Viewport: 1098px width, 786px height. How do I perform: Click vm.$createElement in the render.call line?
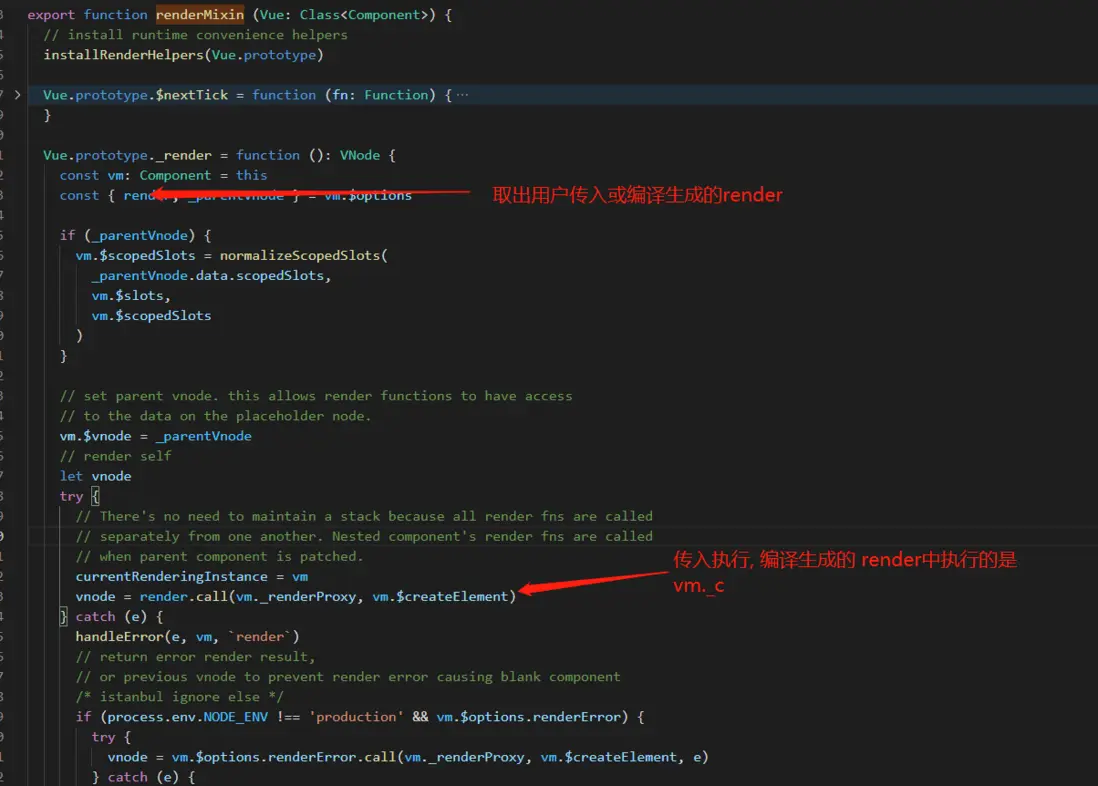[x=440, y=597]
